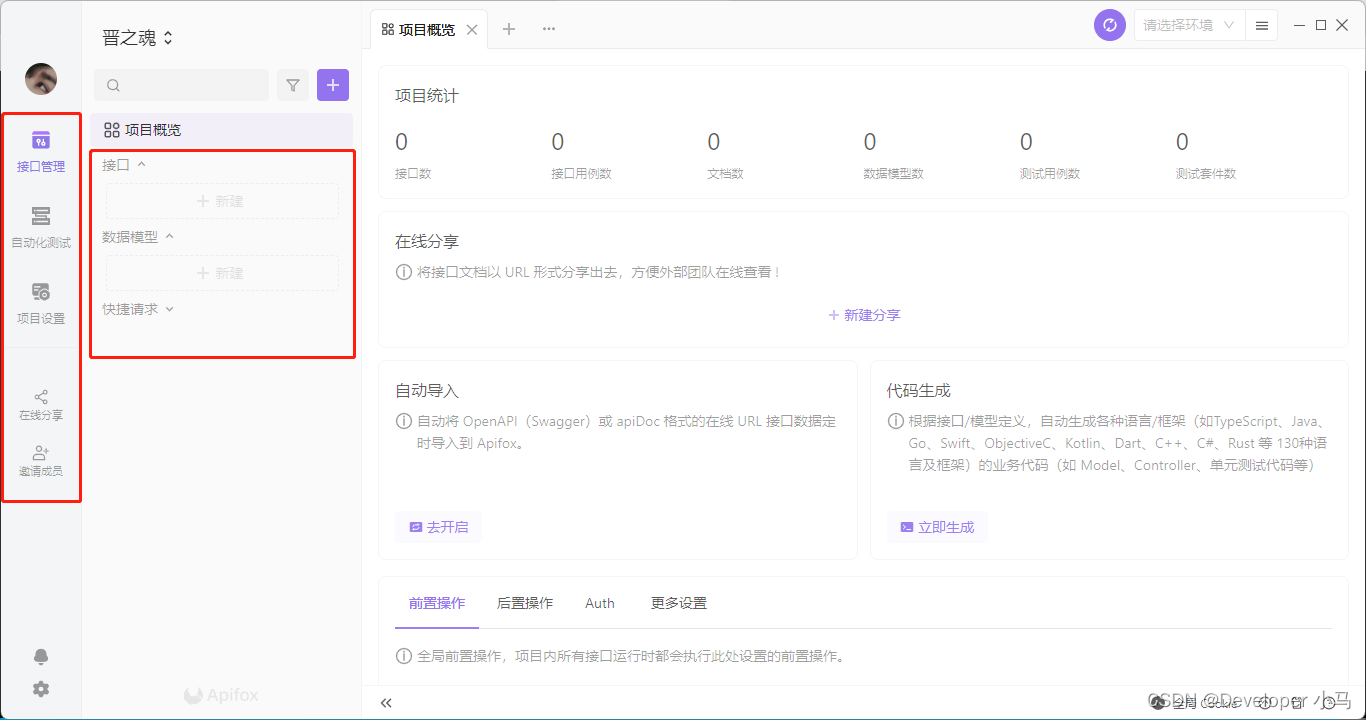Screen dimensions: 1366x720
Task: Open the settings gear icon
Action: pos(41,689)
